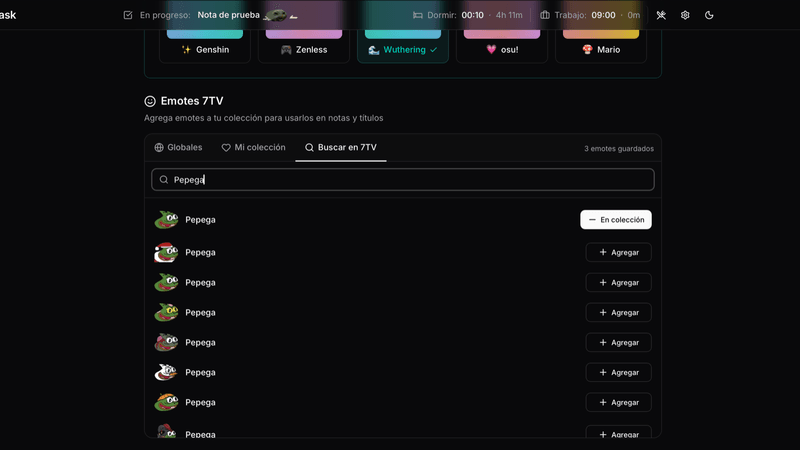This screenshot has height=450, width=800.
Task: Click the crossed tools icon in header
Action: (661, 15)
